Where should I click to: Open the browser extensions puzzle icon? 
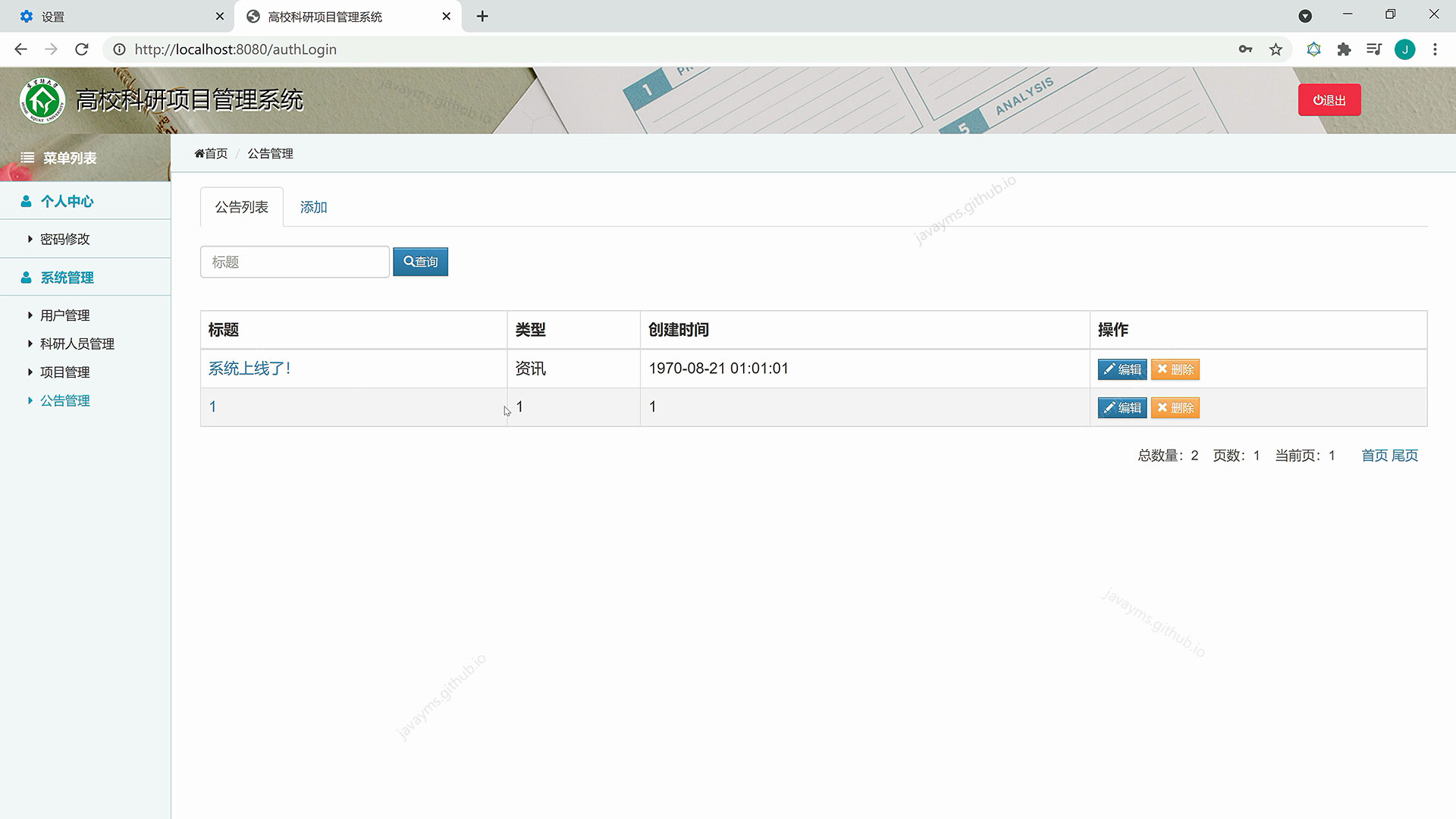click(x=1344, y=49)
